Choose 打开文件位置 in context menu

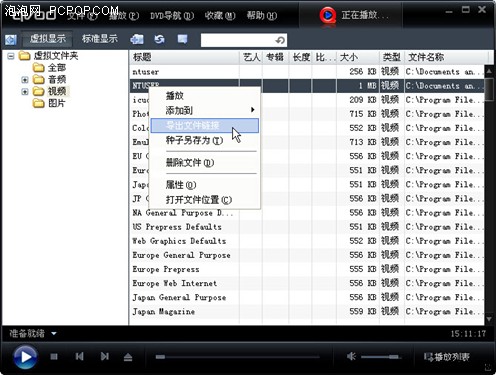pyautogui.click(x=204, y=200)
